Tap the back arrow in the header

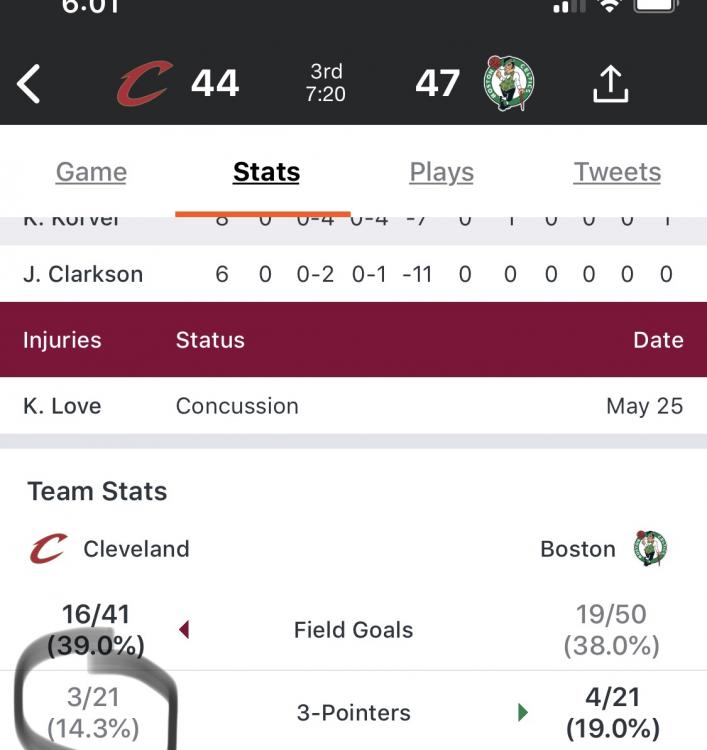click(x=29, y=84)
